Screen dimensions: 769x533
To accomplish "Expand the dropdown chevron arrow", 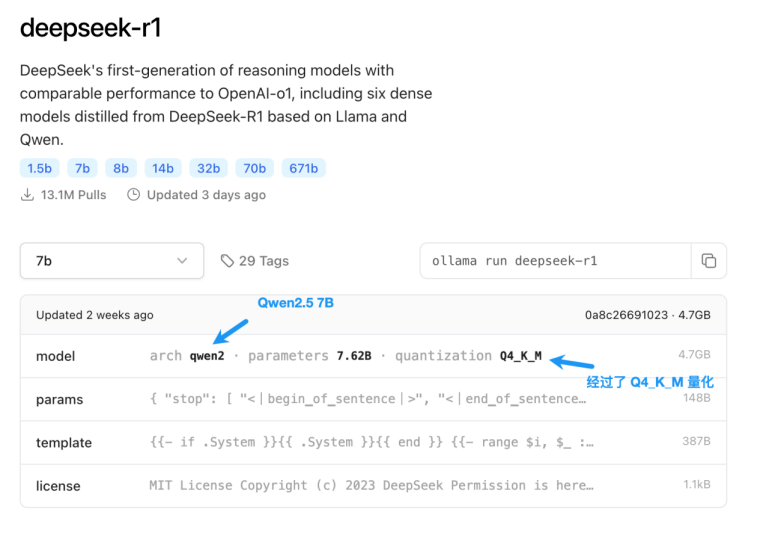I will pos(182,261).
